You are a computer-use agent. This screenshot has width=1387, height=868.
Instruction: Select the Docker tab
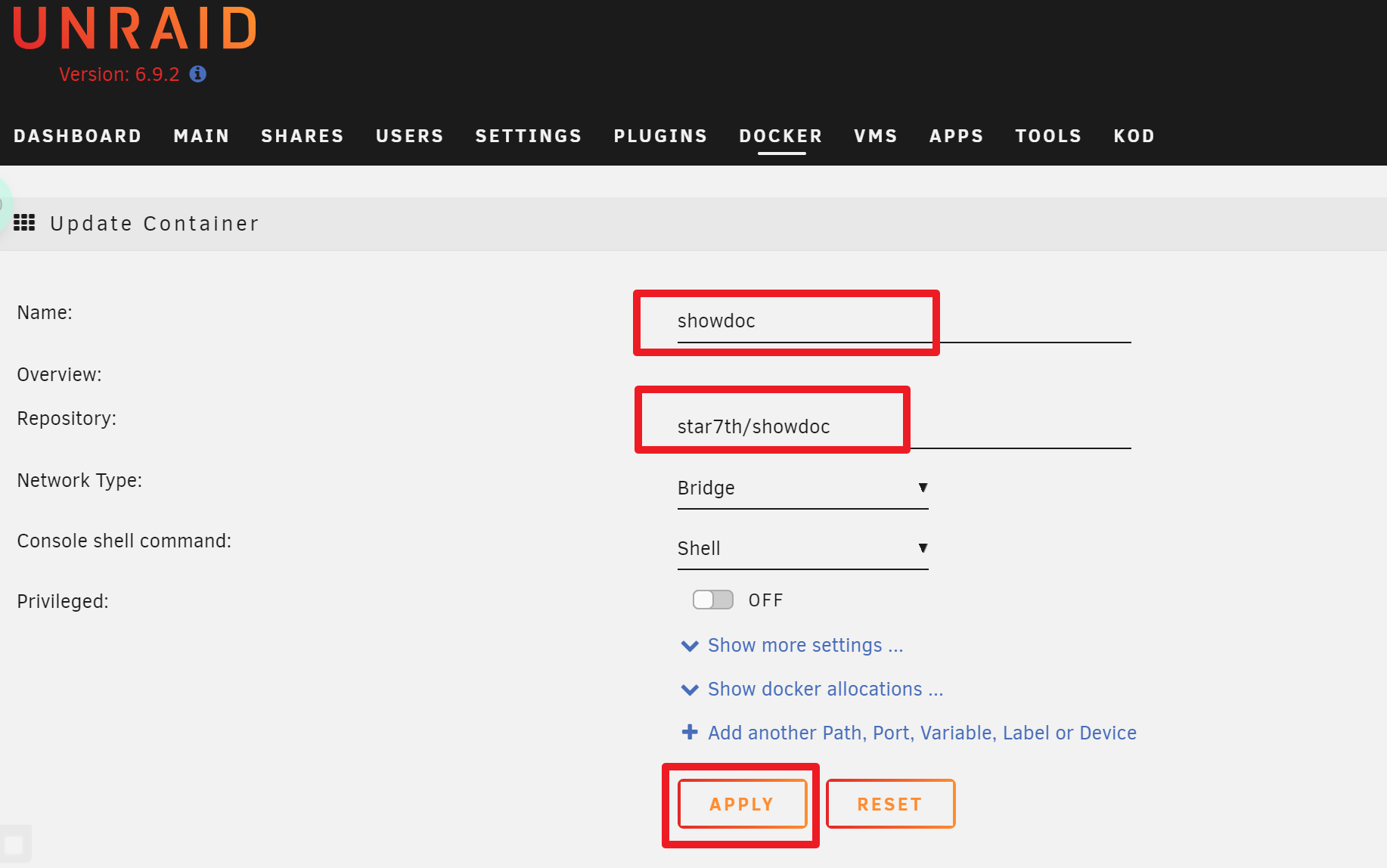point(781,136)
